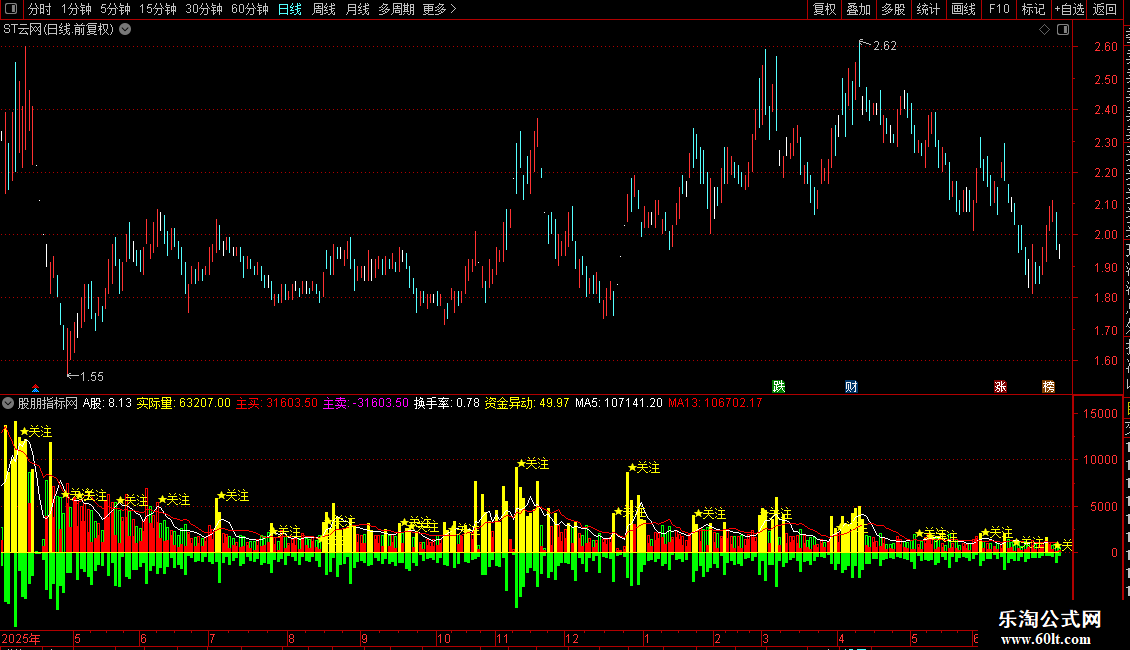Image resolution: width=1130 pixels, height=650 pixels.
Task: Add stock with +自选 button
Action: [1069, 9]
